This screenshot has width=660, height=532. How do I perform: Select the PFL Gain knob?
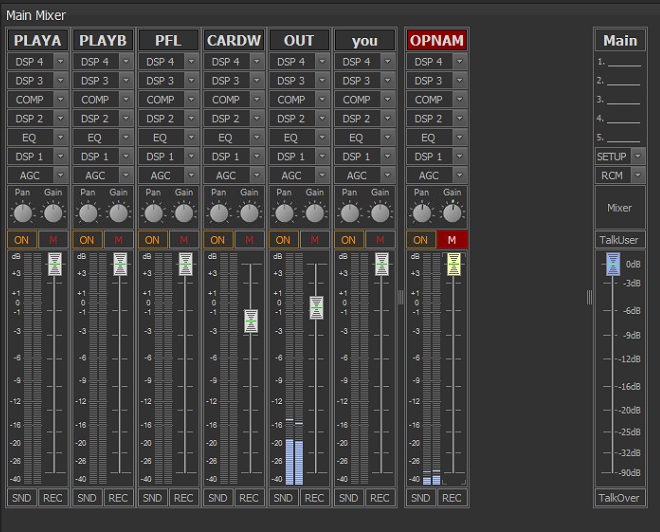click(x=184, y=213)
